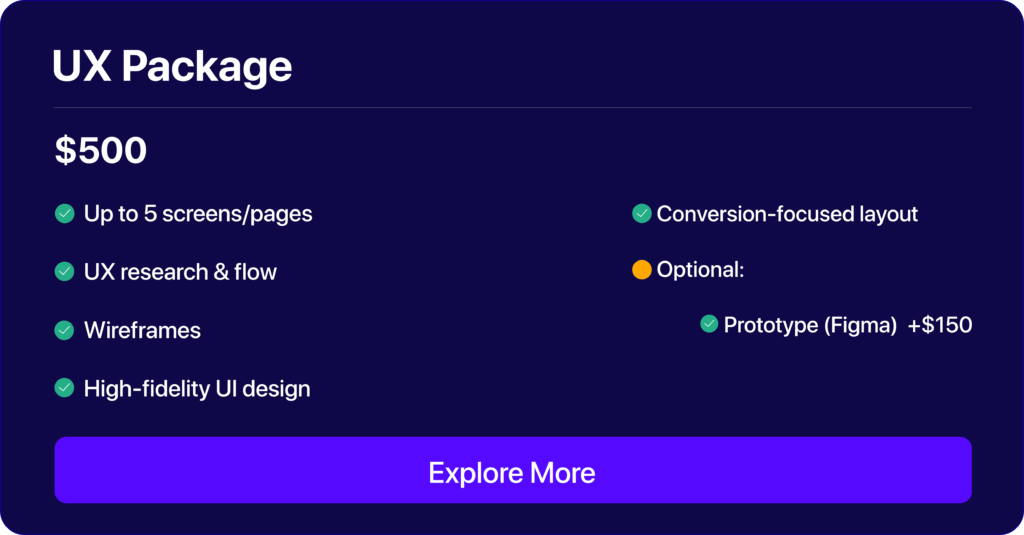The width and height of the screenshot is (1024, 535).
Task: Click the checkmark next to UX research & flow
Action: pos(65,271)
